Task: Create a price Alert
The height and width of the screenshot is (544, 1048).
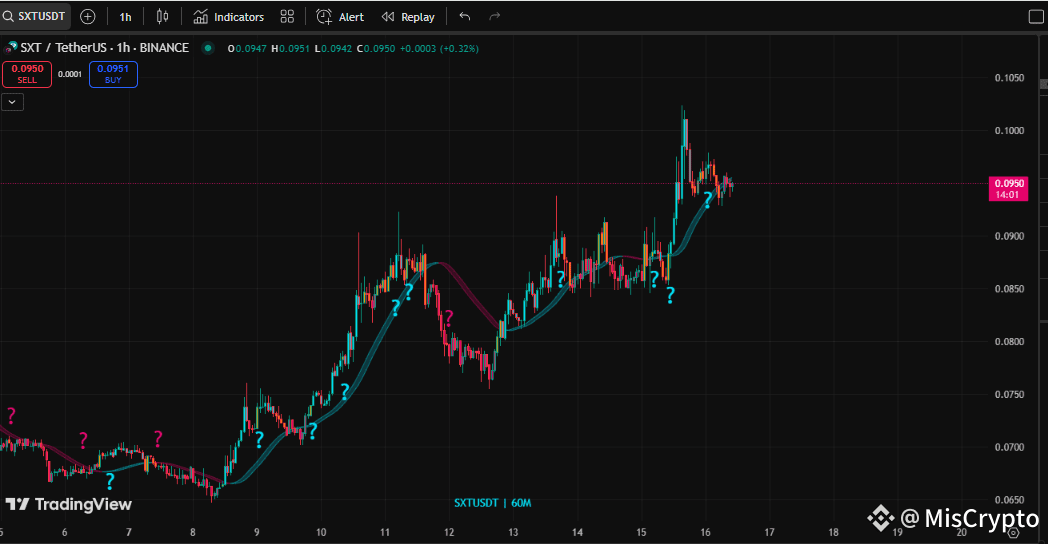Action: pos(340,17)
